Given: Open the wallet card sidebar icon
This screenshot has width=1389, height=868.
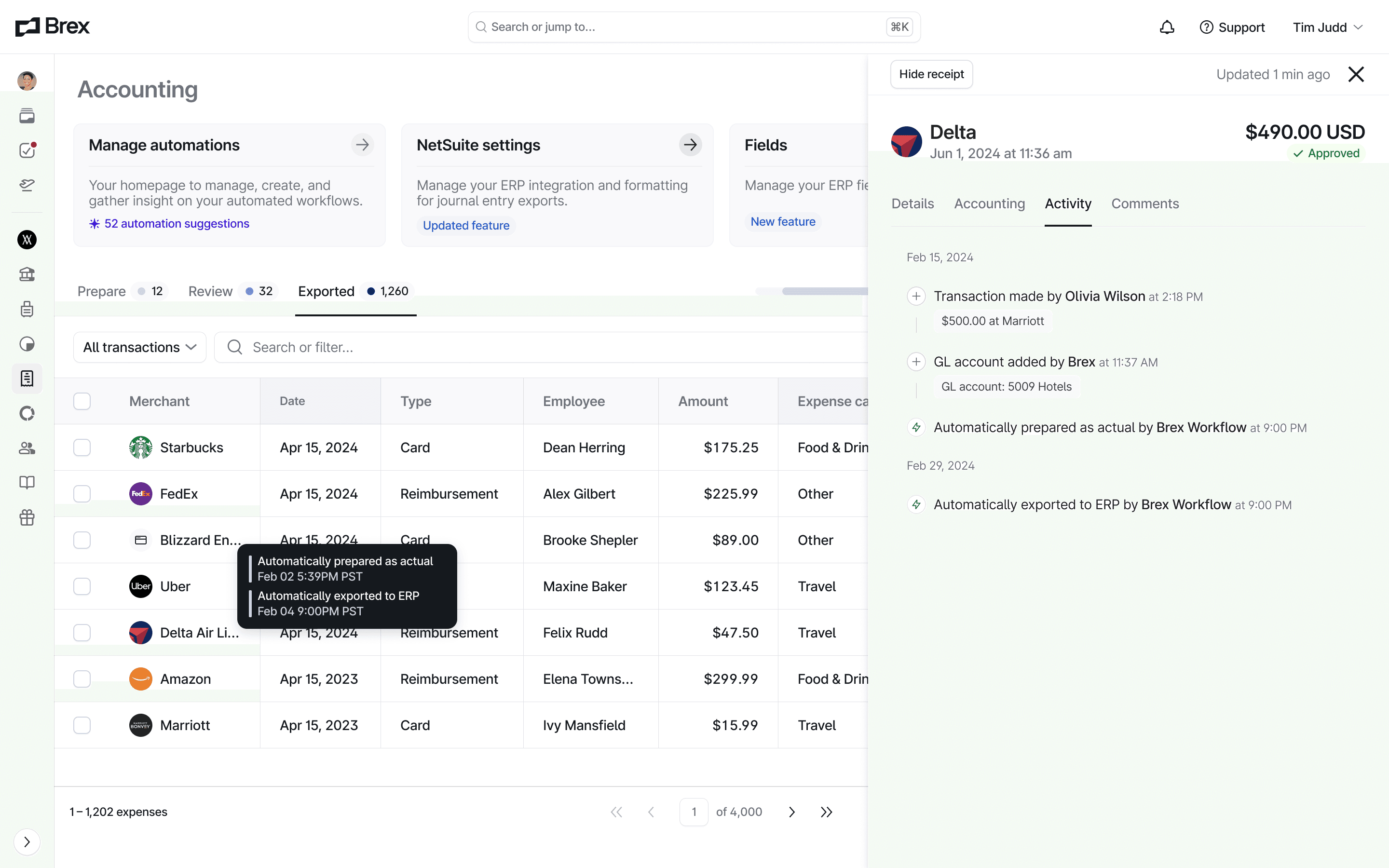Looking at the screenshot, I should (x=27, y=116).
